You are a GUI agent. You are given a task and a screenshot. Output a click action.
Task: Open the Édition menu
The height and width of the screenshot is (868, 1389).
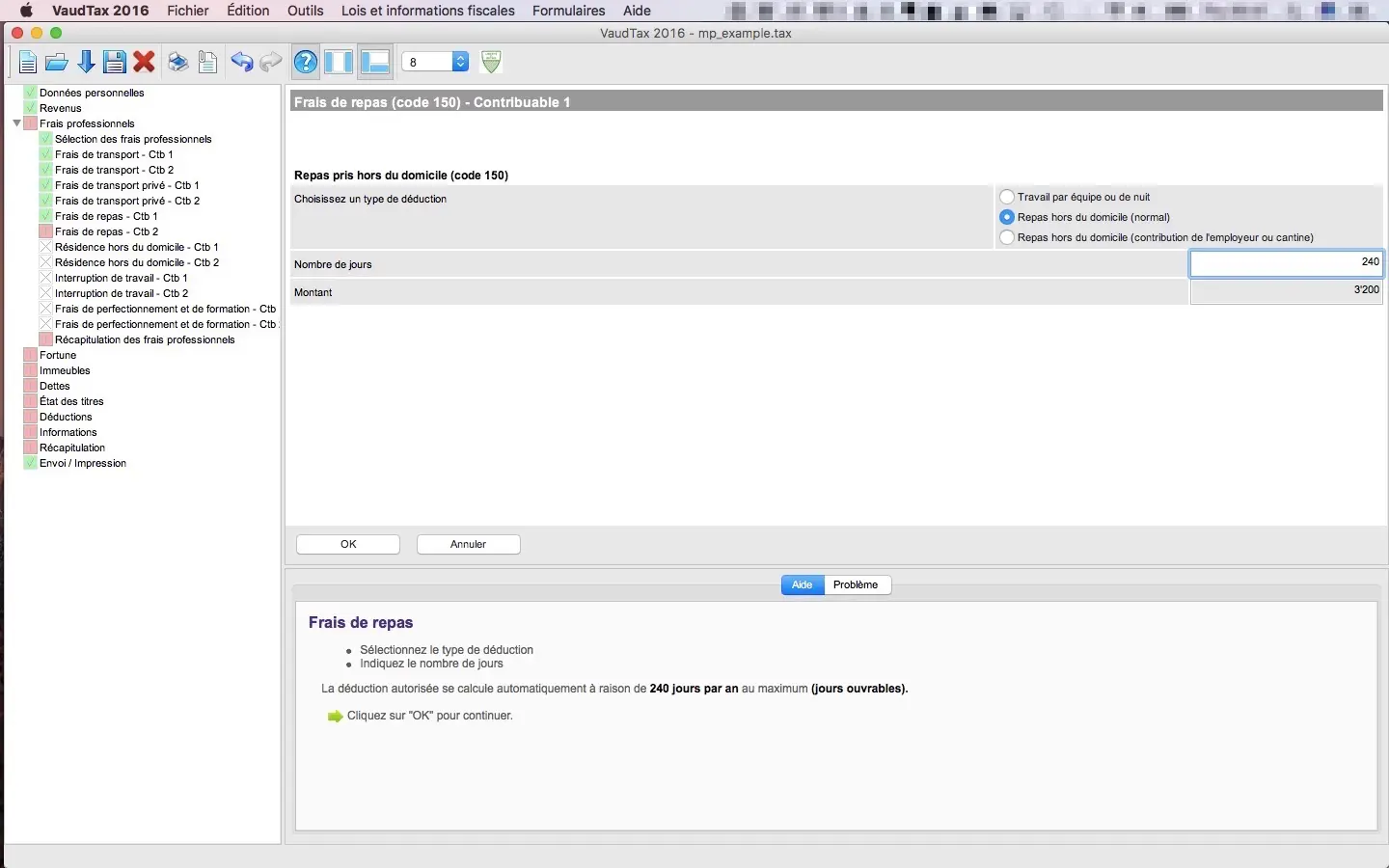click(248, 11)
